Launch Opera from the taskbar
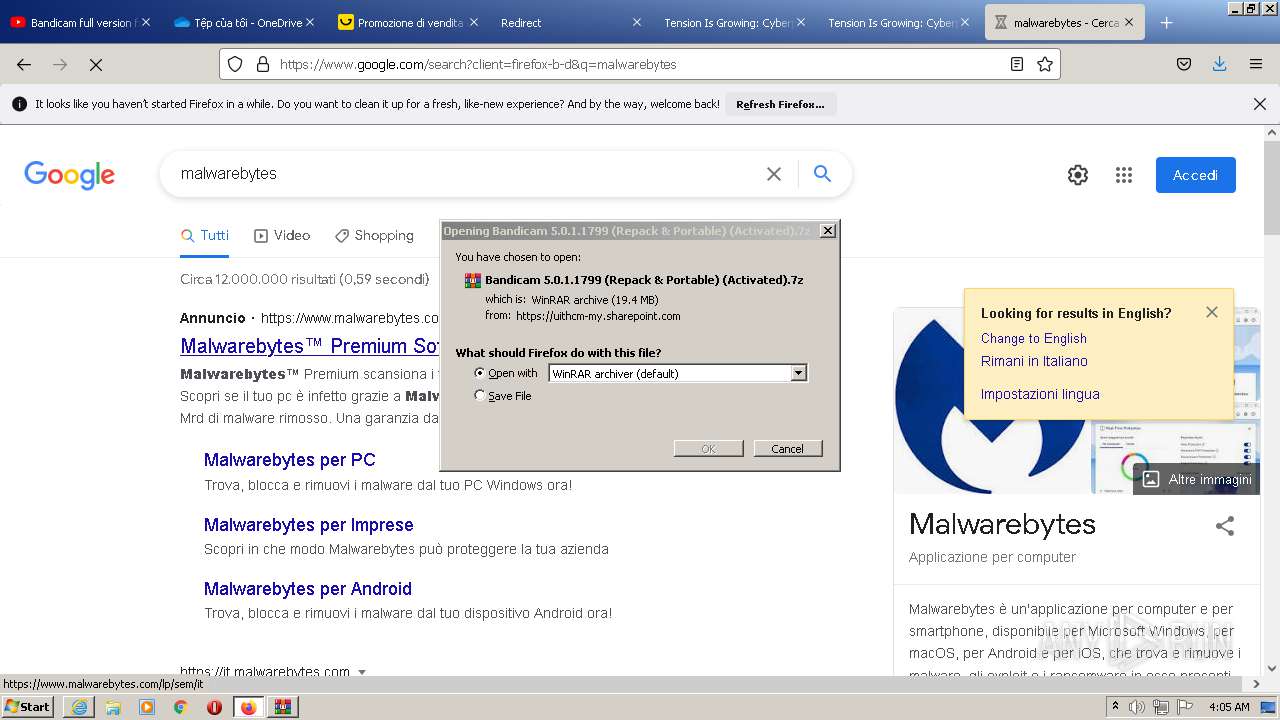Image resolution: width=1280 pixels, height=720 pixels. tap(215, 707)
